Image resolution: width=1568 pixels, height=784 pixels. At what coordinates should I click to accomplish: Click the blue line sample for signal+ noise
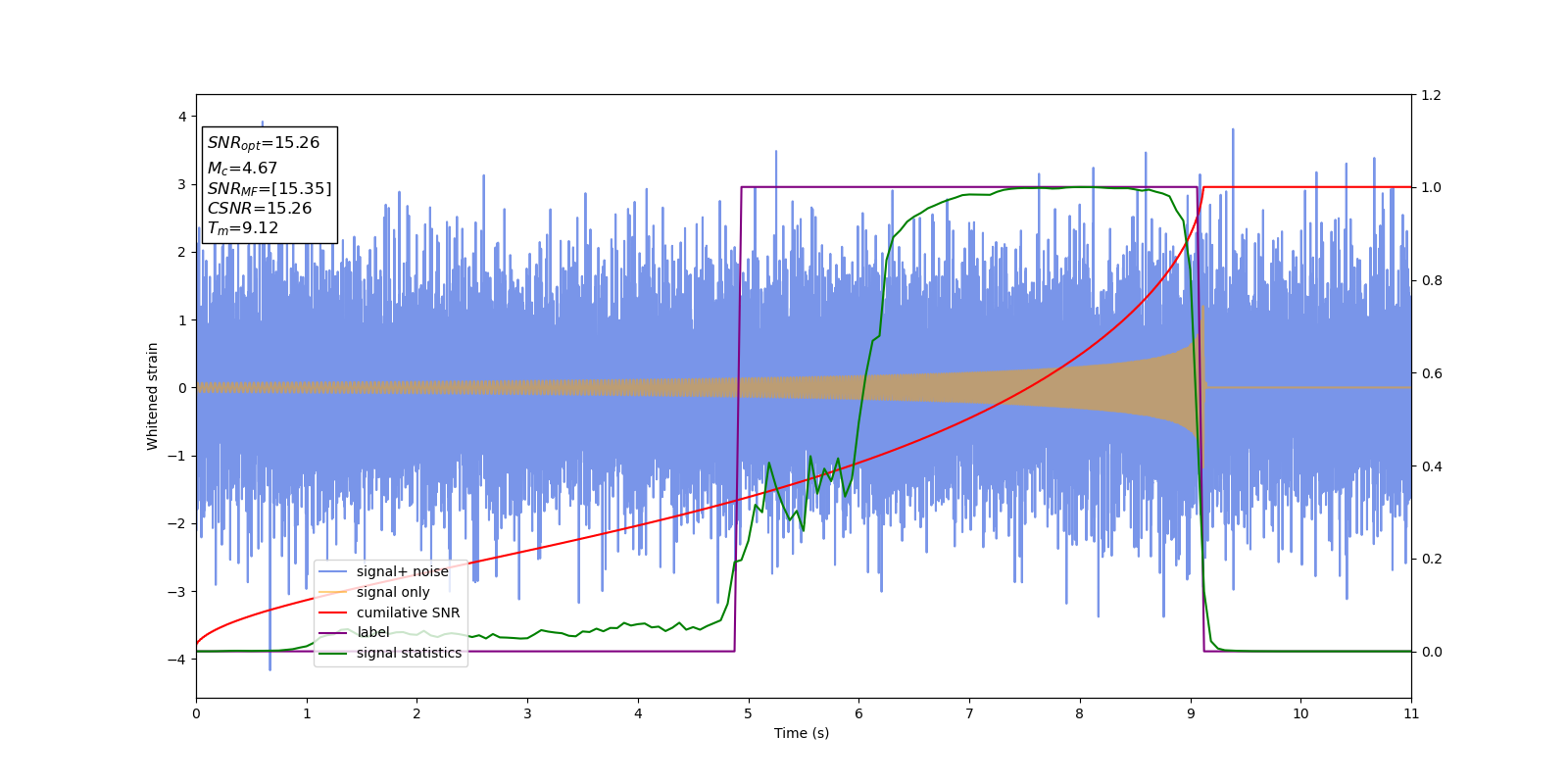(333, 572)
